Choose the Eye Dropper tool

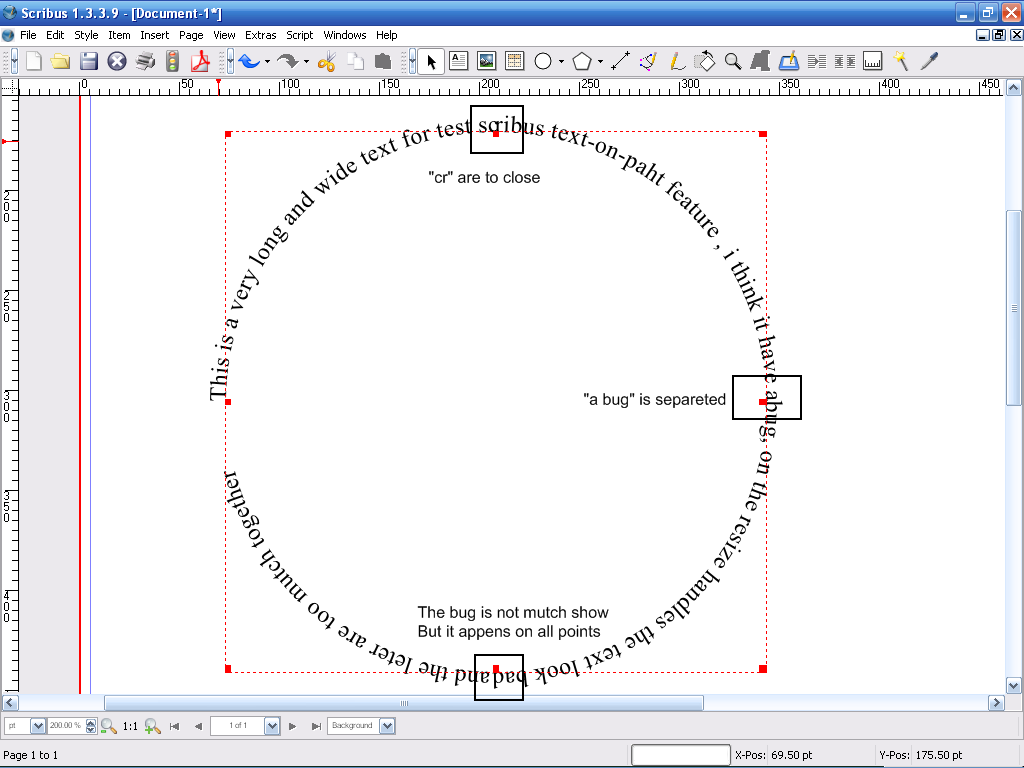point(929,61)
